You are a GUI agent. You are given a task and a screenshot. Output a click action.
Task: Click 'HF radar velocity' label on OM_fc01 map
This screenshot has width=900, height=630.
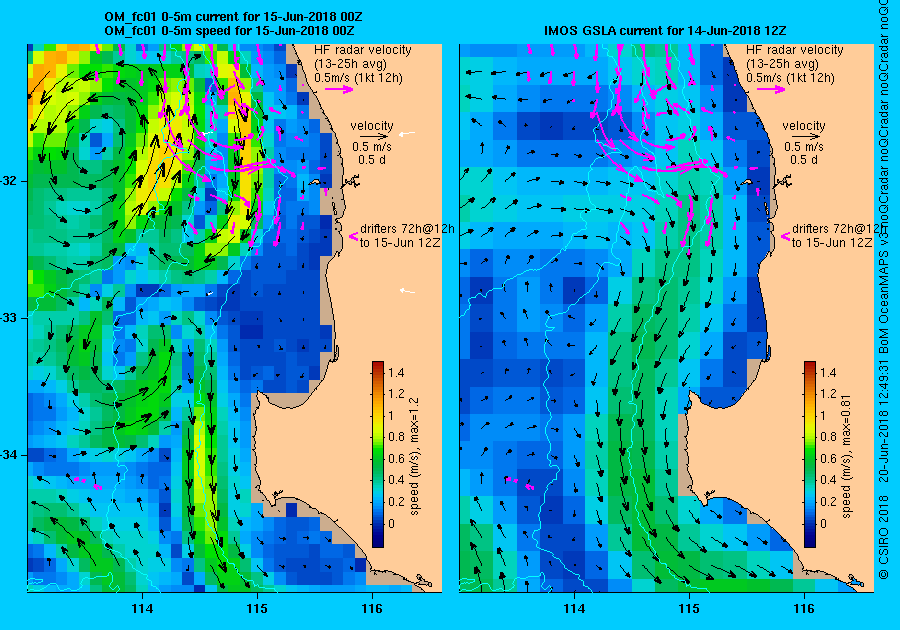[x=363, y=50]
